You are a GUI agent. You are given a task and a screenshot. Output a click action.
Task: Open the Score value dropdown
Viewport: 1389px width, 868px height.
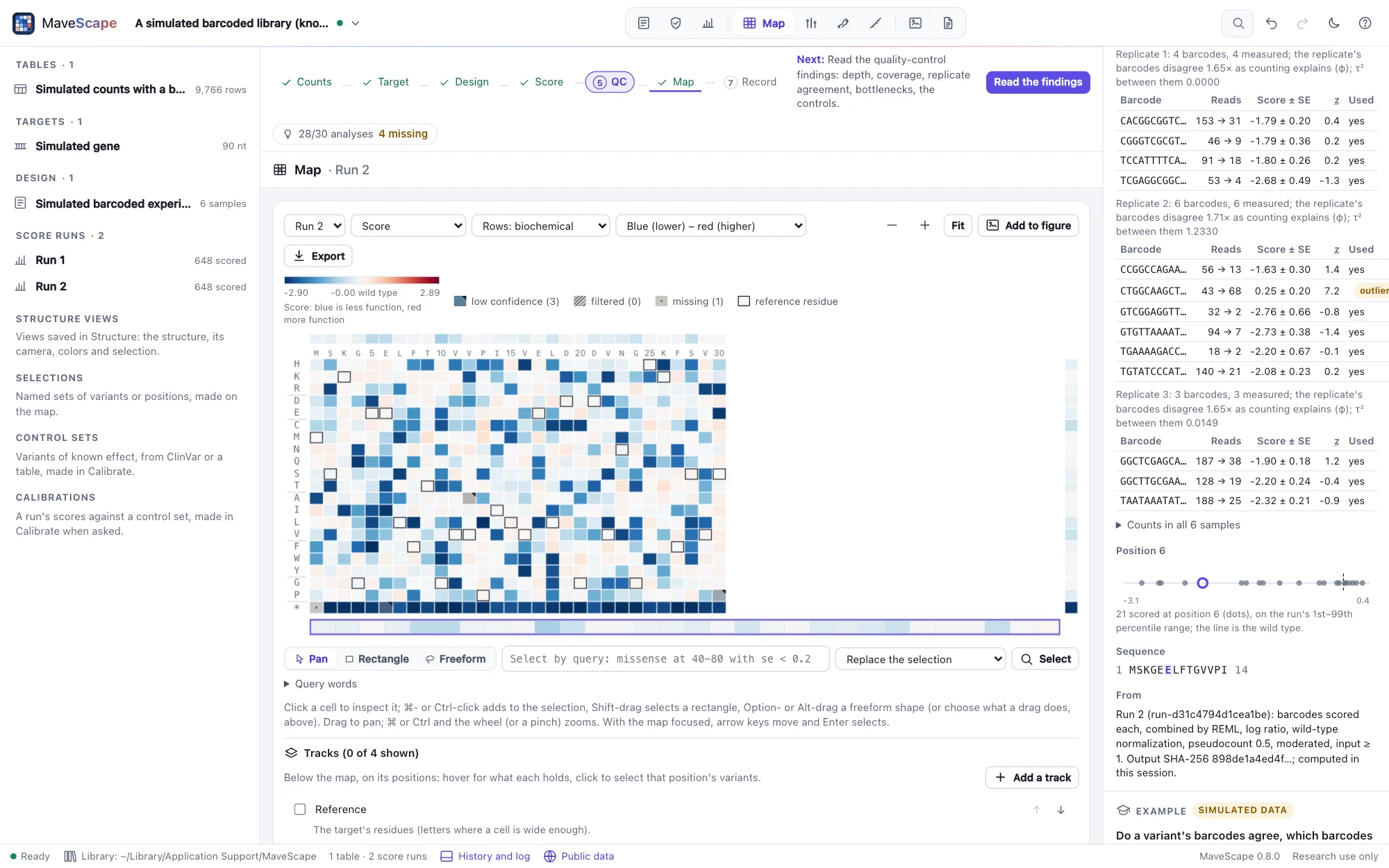pos(408,226)
